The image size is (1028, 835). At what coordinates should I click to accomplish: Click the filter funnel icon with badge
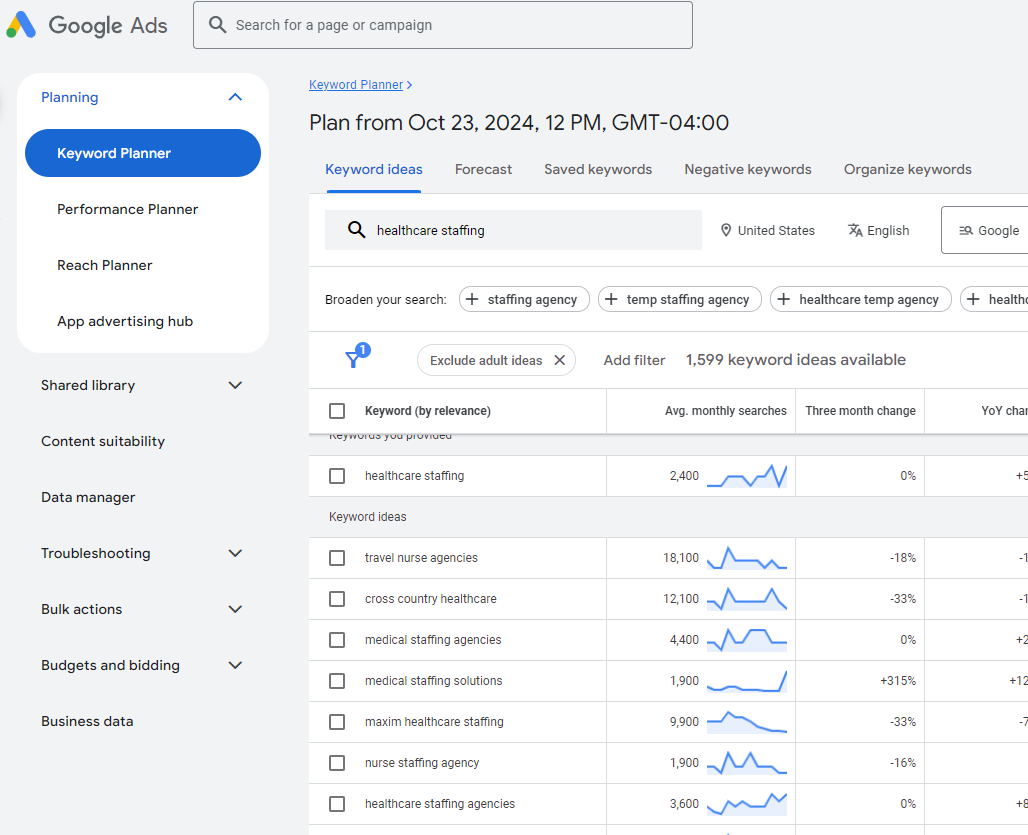[357, 356]
